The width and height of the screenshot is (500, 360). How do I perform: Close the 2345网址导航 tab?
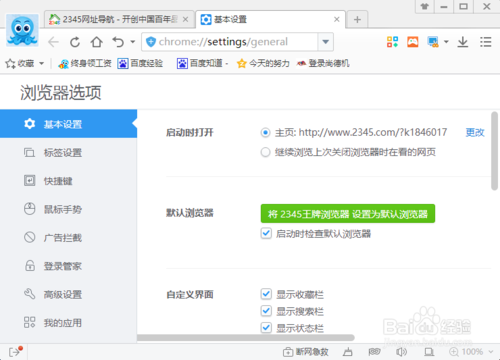pyautogui.click(x=185, y=19)
